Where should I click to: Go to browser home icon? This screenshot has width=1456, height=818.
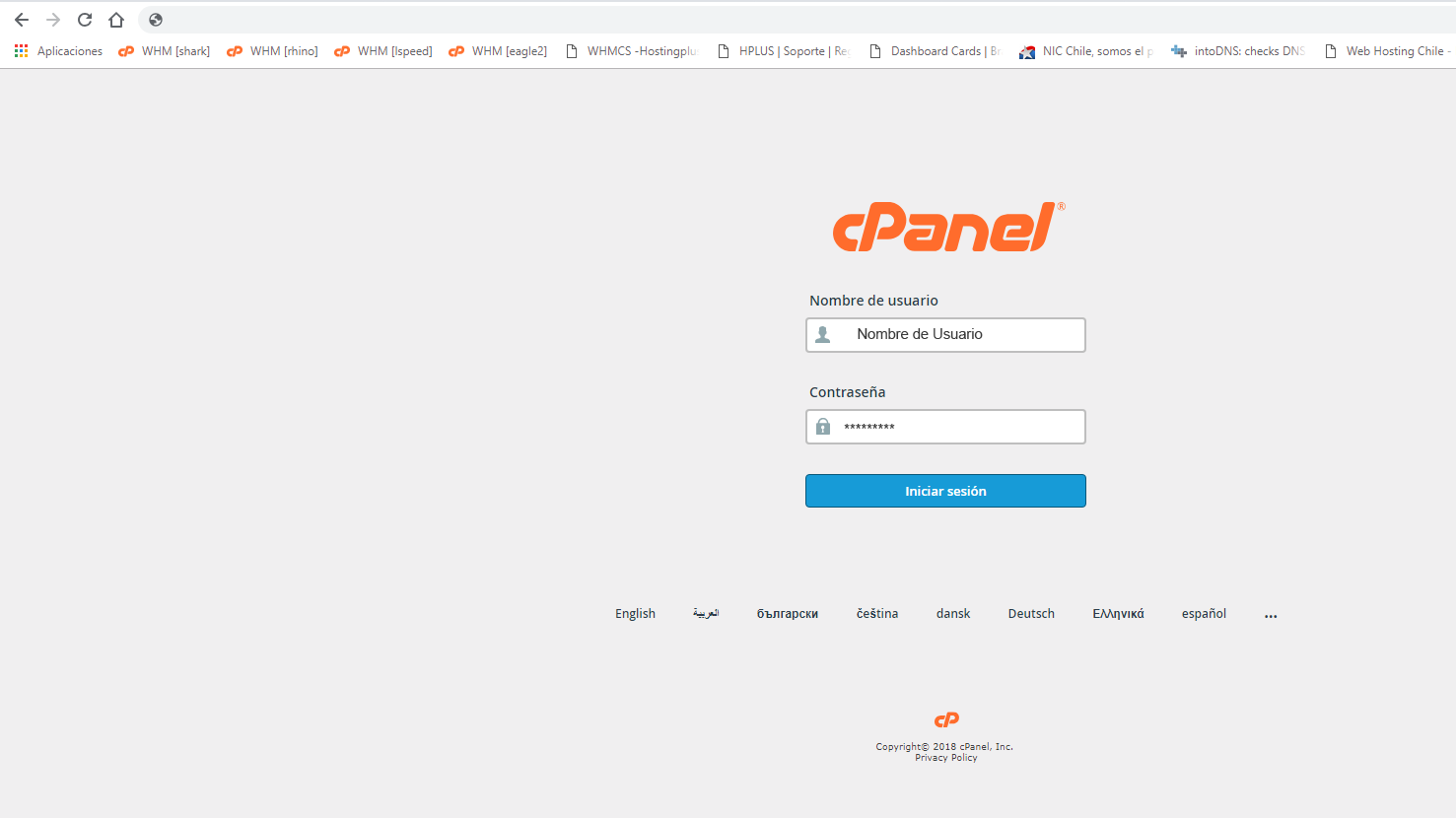[116, 20]
